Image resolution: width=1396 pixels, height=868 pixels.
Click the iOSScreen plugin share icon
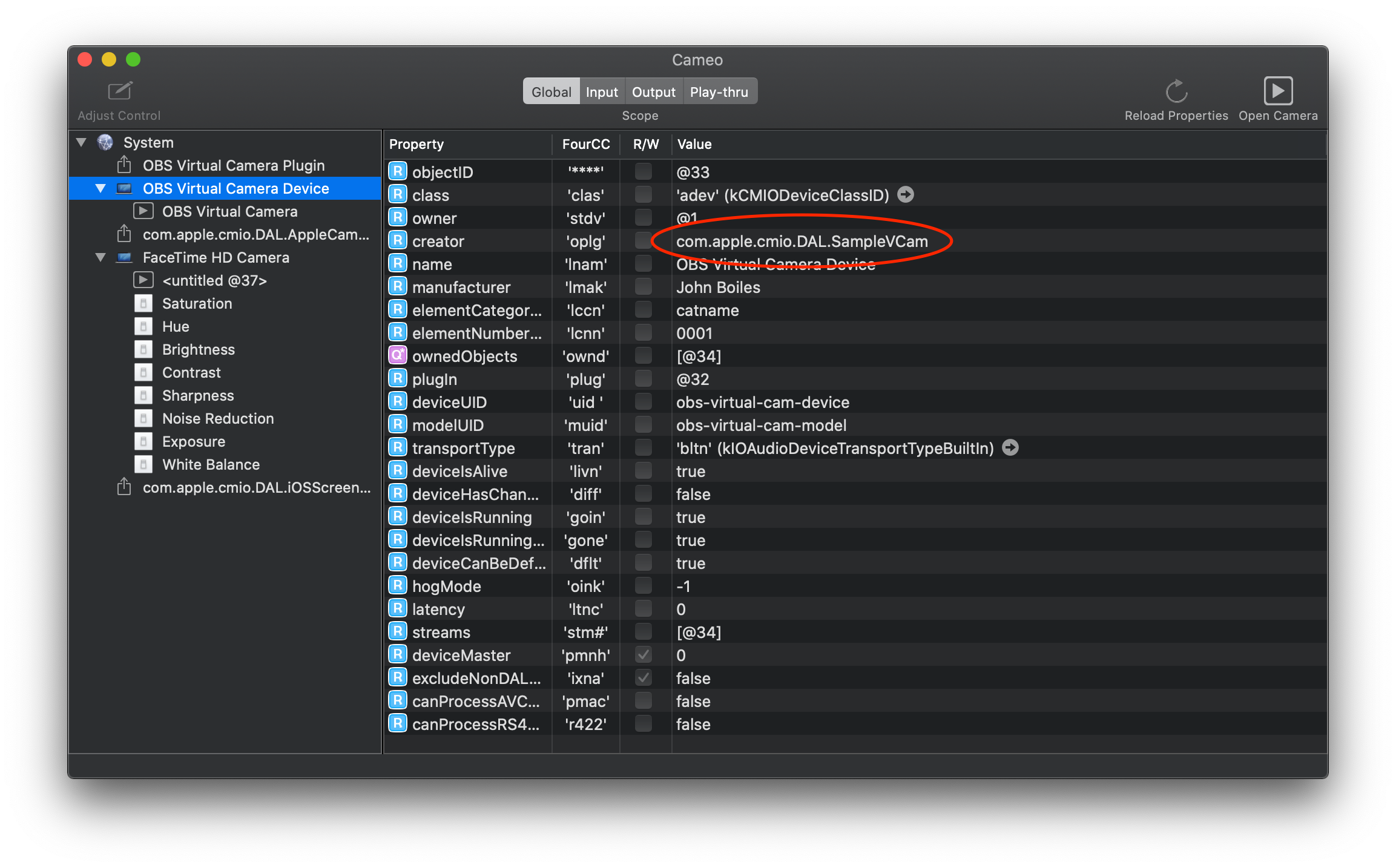click(x=124, y=487)
